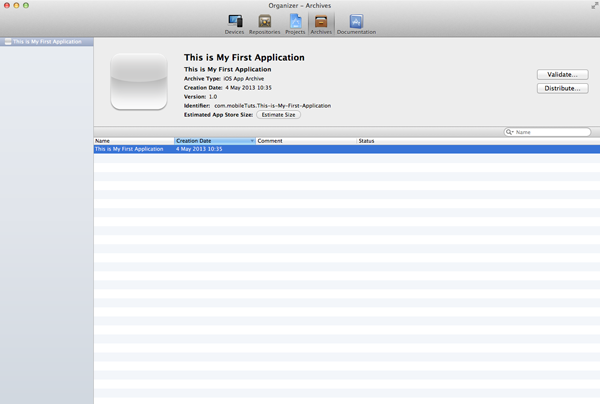Select the large application icon thumbnail
This screenshot has height=404, width=600.
point(138,82)
